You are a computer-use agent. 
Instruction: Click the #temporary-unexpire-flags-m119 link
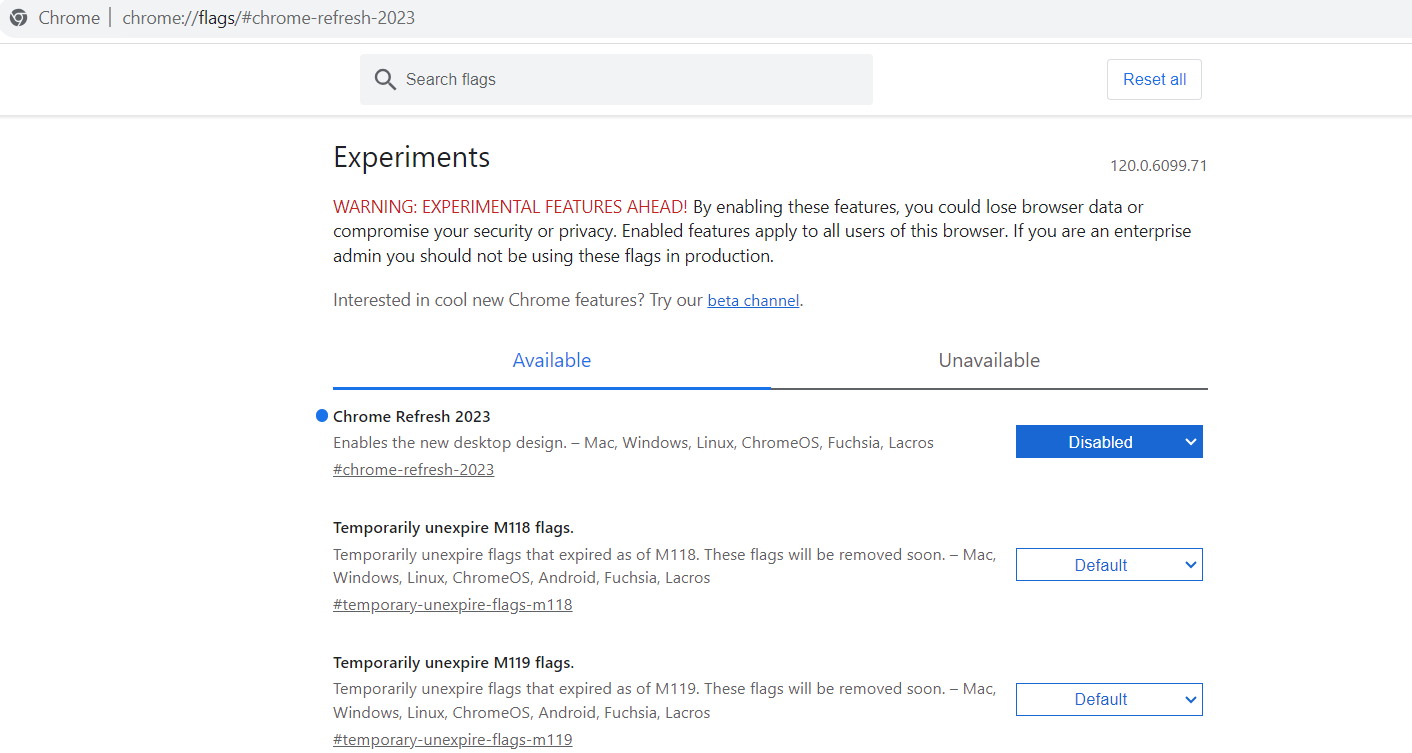tap(452, 740)
